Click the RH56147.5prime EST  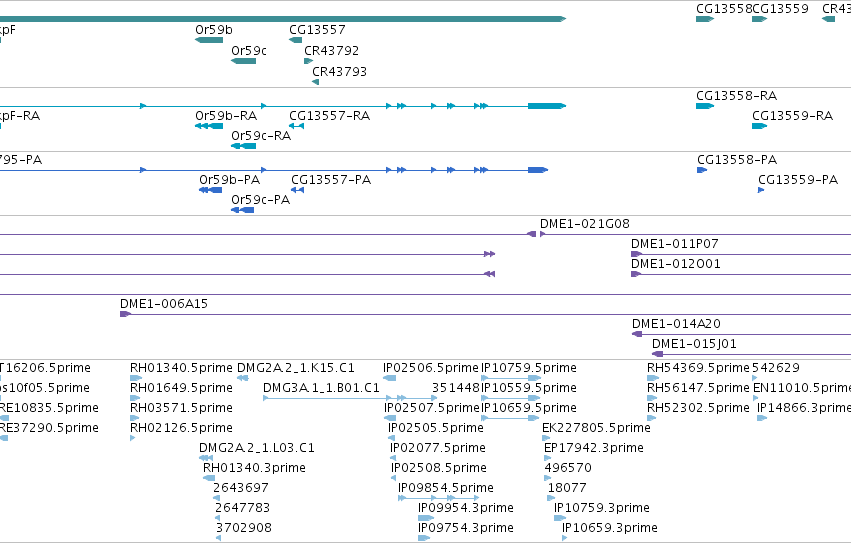pos(652,398)
